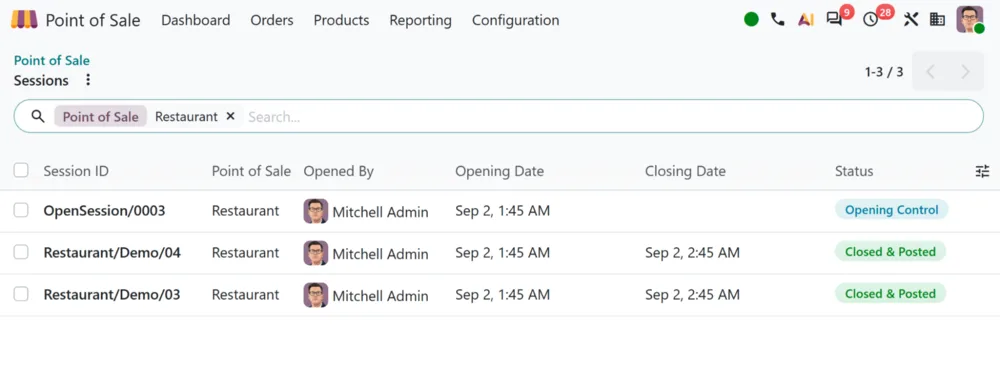This screenshot has height=368, width=1000.
Task: Open the conversations icon with 9 badge
Action: pos(834,20)
